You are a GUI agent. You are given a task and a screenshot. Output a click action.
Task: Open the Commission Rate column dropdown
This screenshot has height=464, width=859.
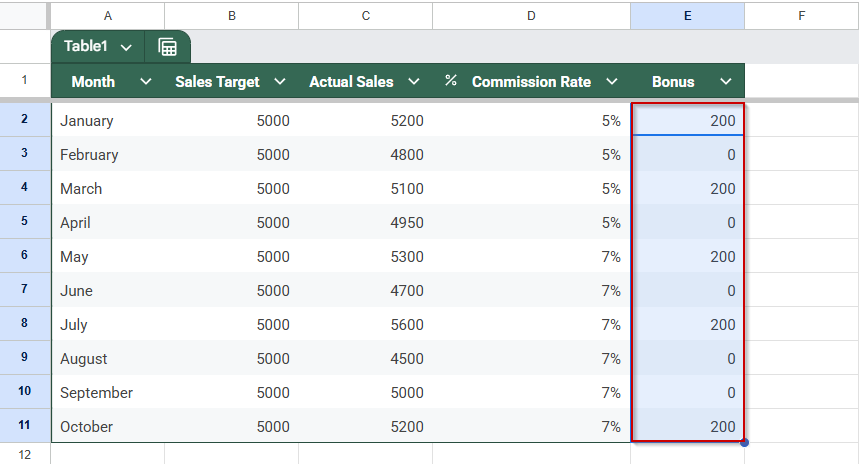click(612, 82)
